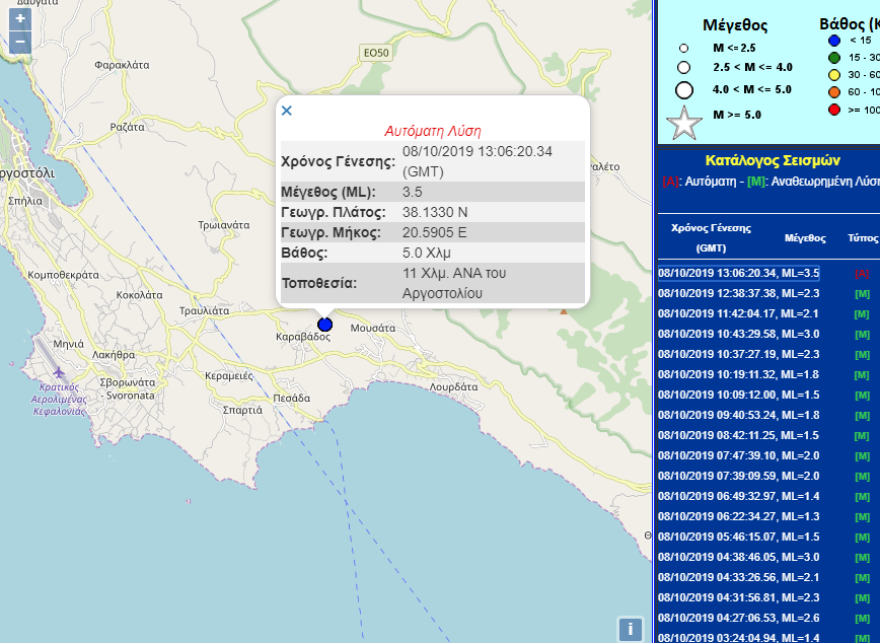
Task: Click the red depth legend dot
Action: 834,109
